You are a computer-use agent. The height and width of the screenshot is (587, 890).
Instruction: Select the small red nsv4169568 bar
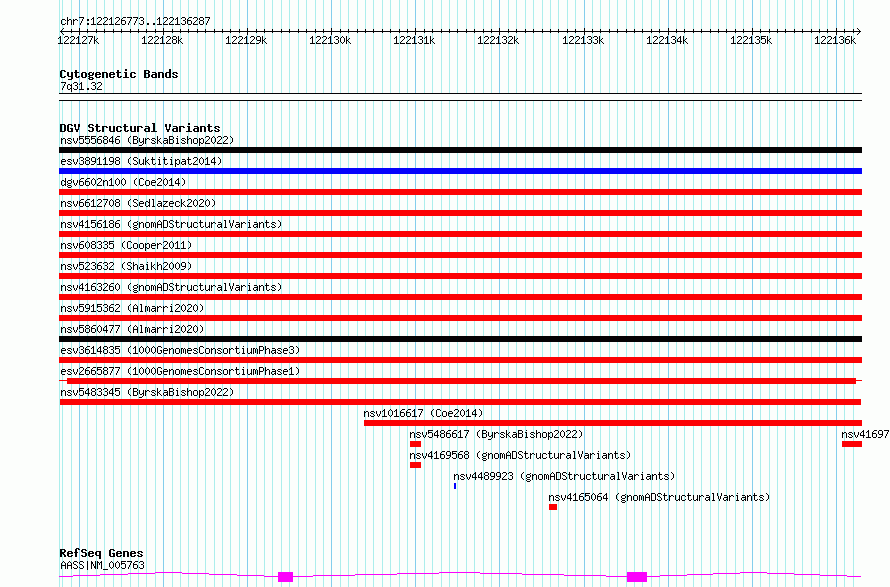pos(415,465)
